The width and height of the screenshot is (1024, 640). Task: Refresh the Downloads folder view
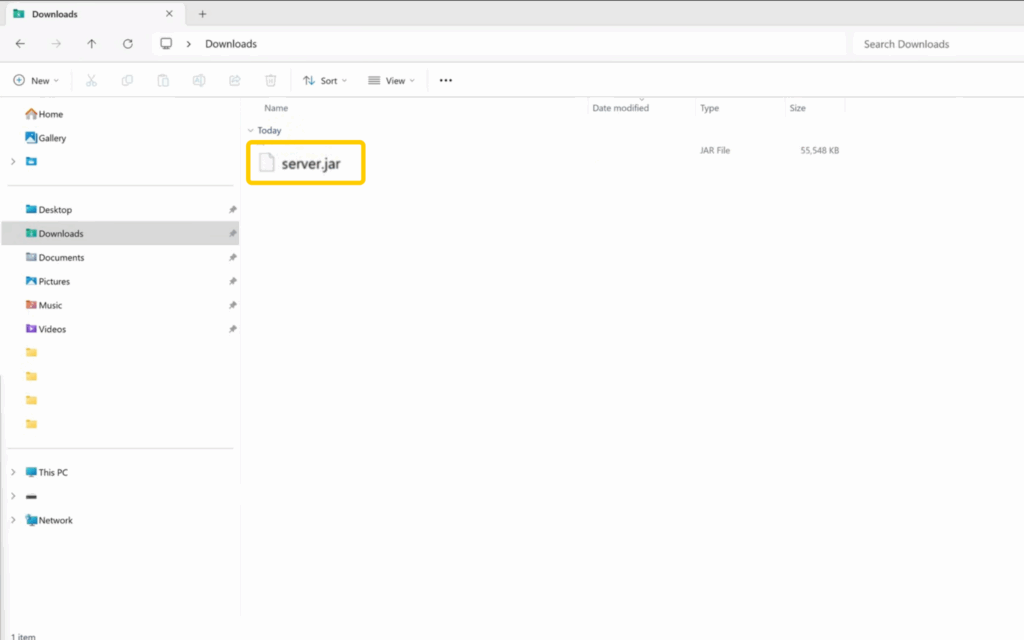point(128,44)
